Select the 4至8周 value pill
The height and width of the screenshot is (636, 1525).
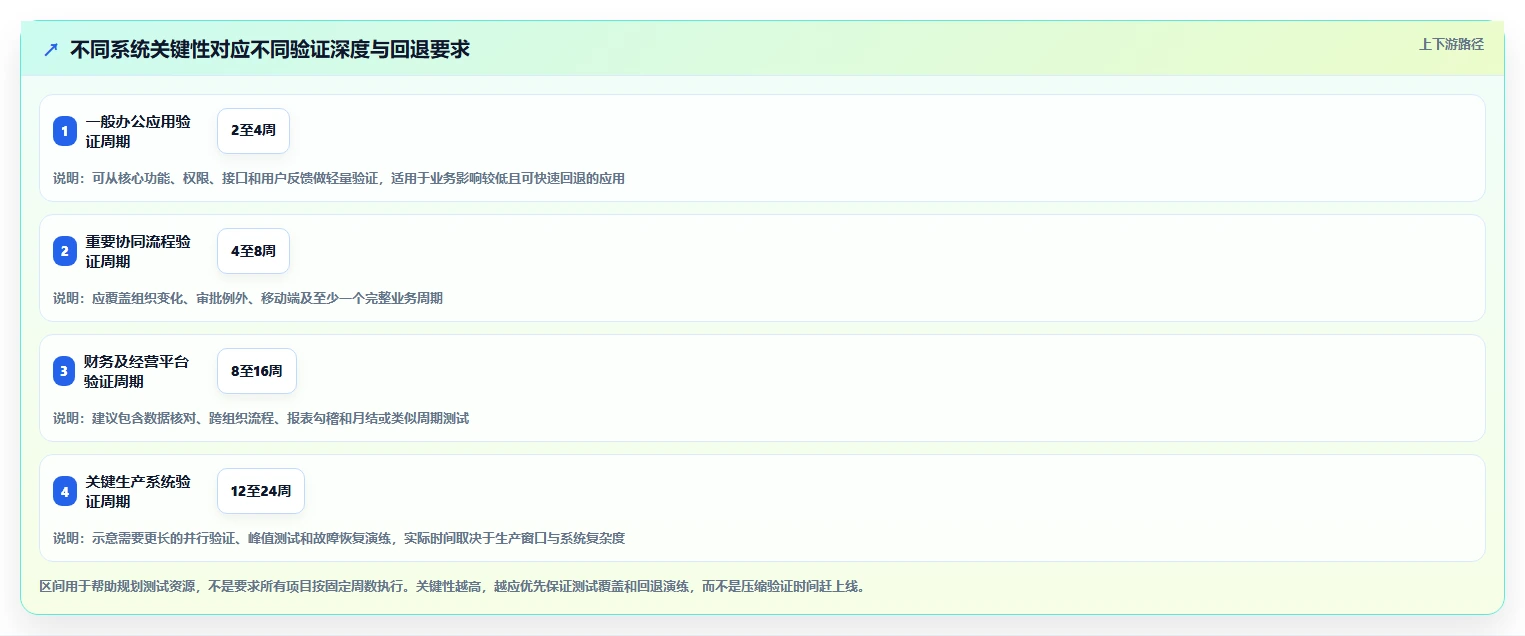pos(253,251)
